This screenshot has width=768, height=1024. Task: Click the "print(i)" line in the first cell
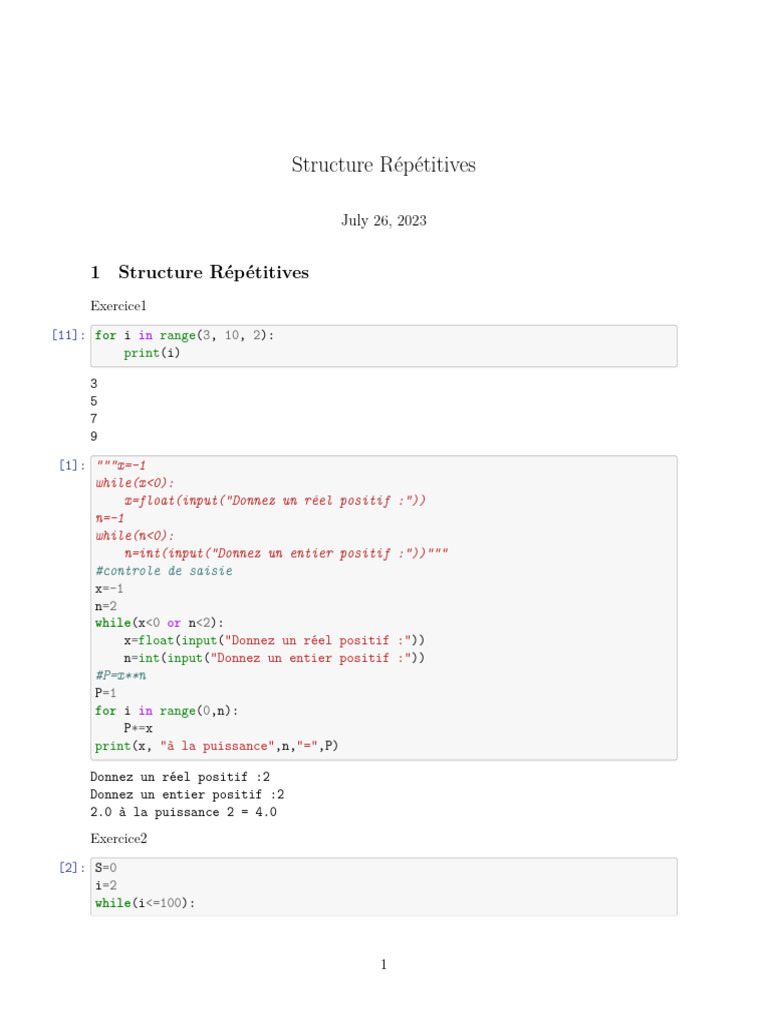[x=152, y=353]
